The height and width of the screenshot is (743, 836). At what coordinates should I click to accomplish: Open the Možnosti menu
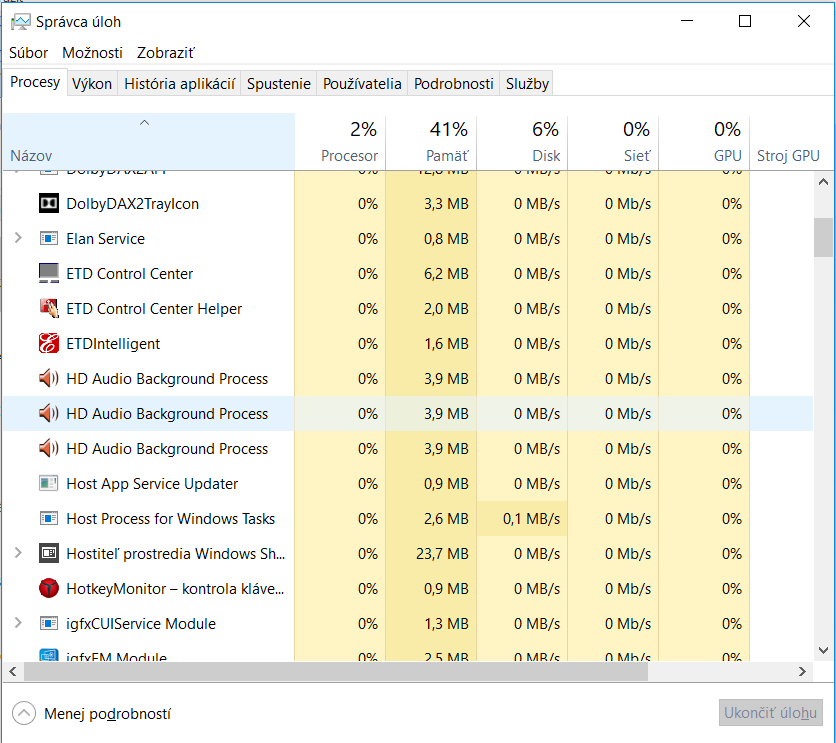(92, 53)
